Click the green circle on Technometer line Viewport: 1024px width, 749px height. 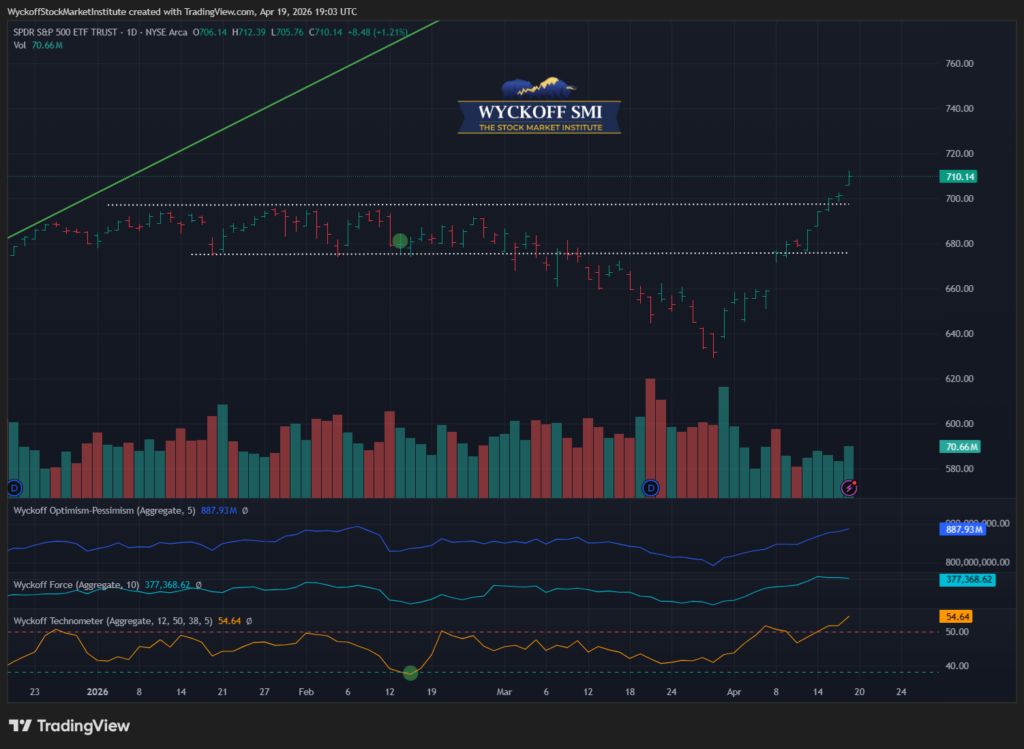(410, 672)
